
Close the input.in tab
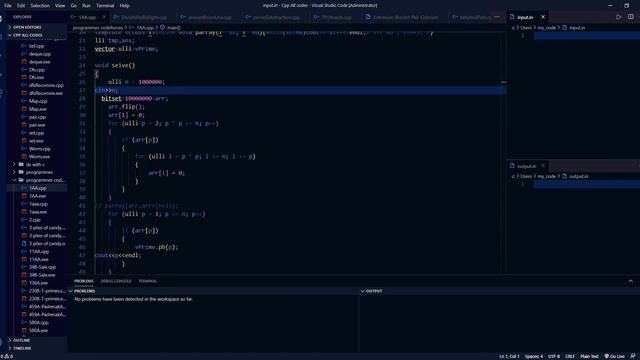(x=543, y=17)
